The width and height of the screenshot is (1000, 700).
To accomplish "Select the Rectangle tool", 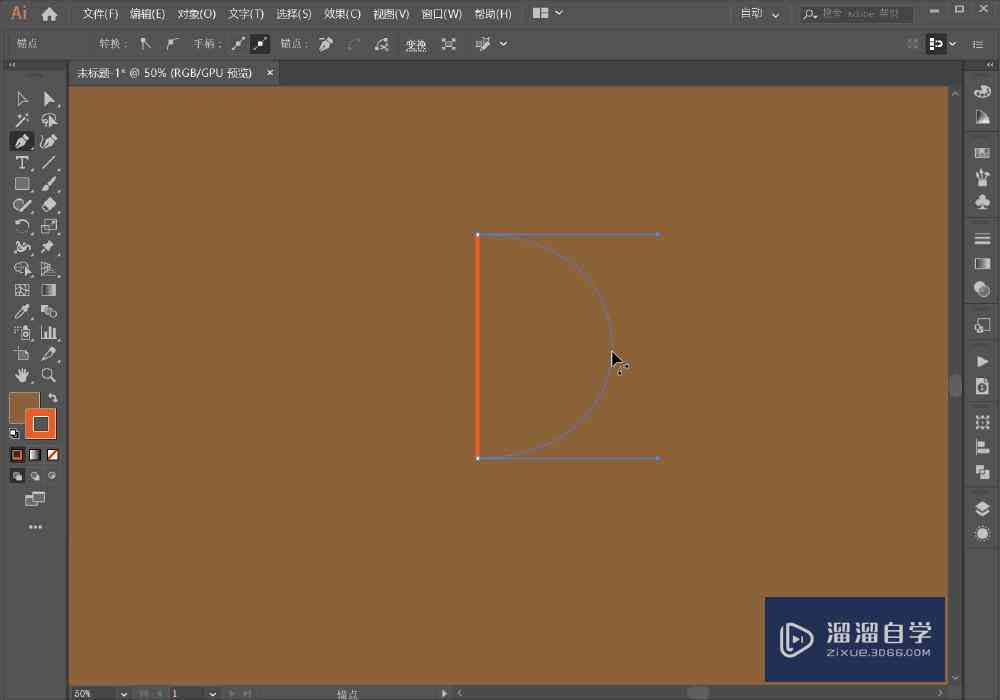I will pyautogui.click(x=22, y=184).
